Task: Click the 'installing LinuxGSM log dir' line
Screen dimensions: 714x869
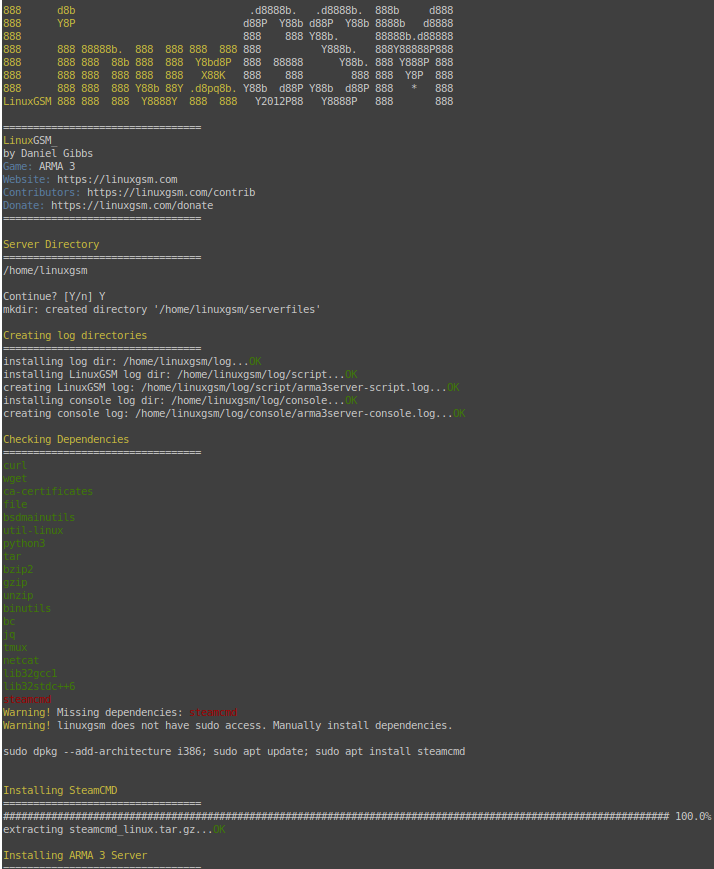Action: tap(180, 375)
